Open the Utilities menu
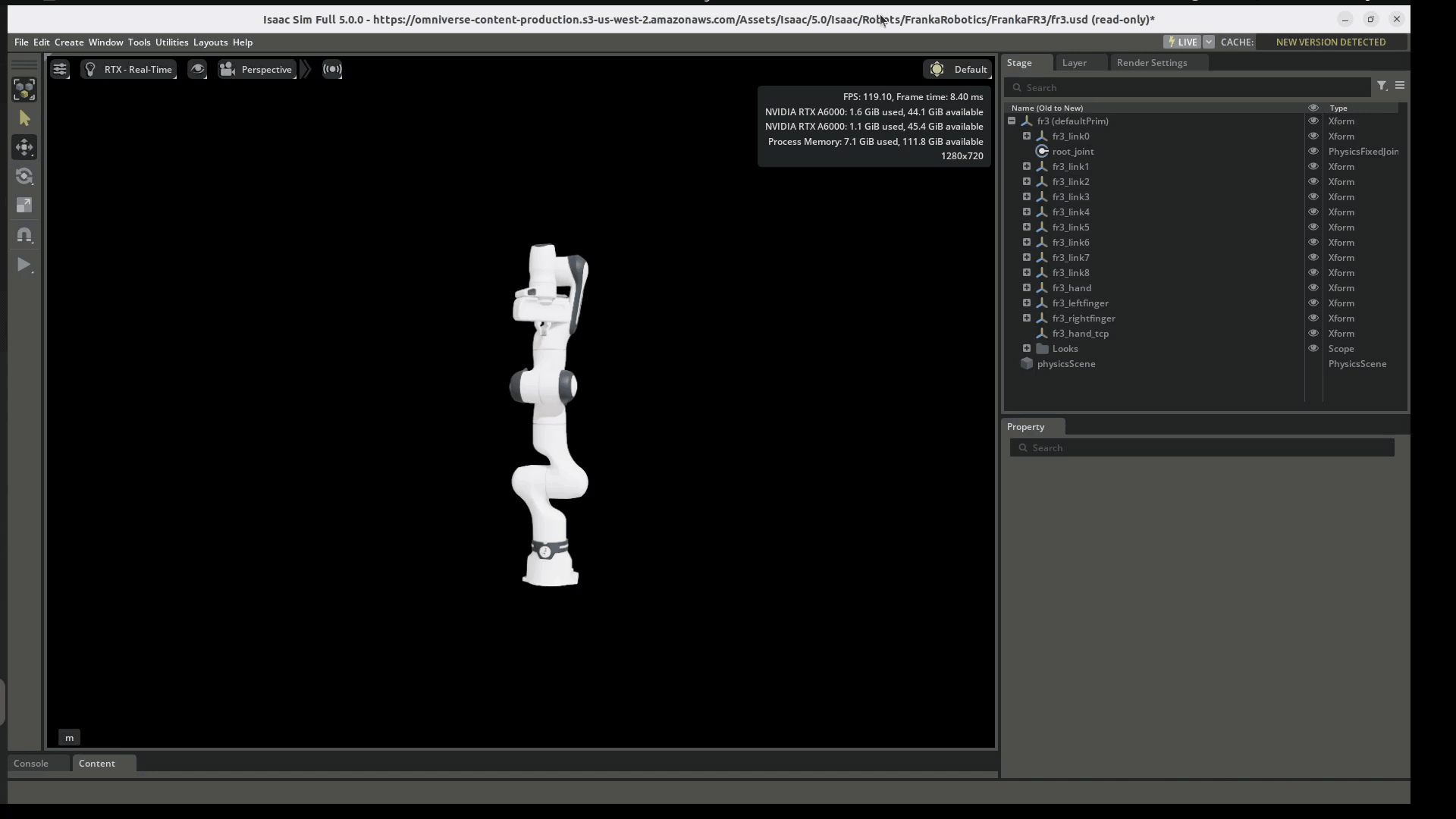 coord(171,42)
